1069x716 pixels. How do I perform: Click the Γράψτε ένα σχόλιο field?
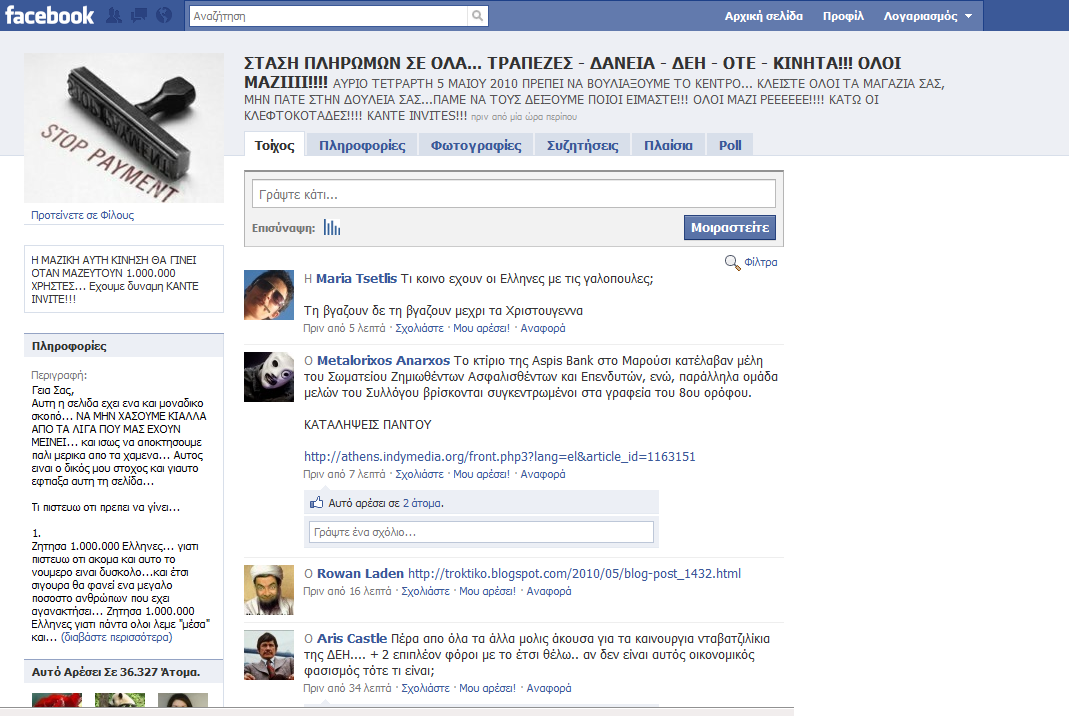pyautogui.click(x=481, y=532)
